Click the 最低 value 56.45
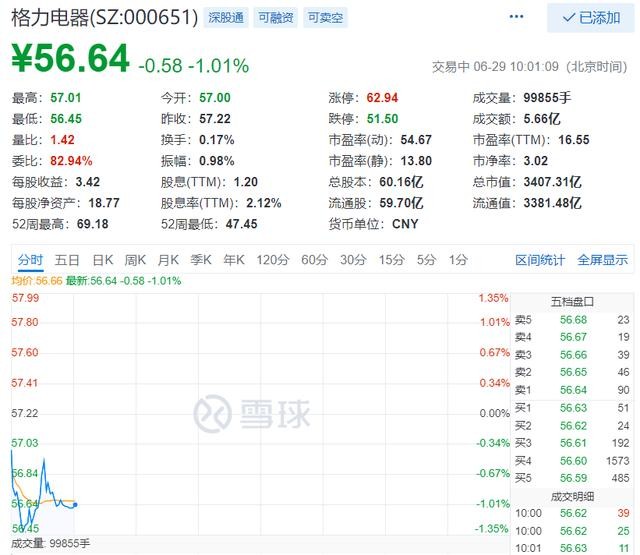The width and height of the screenshot is (640, 555). coord(66,119)
